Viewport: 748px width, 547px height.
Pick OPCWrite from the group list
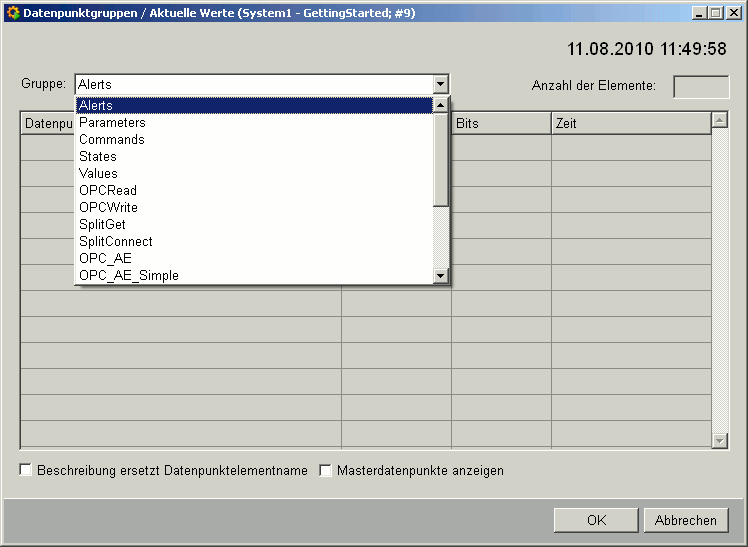pyautogui.click(x=108, y=208)
